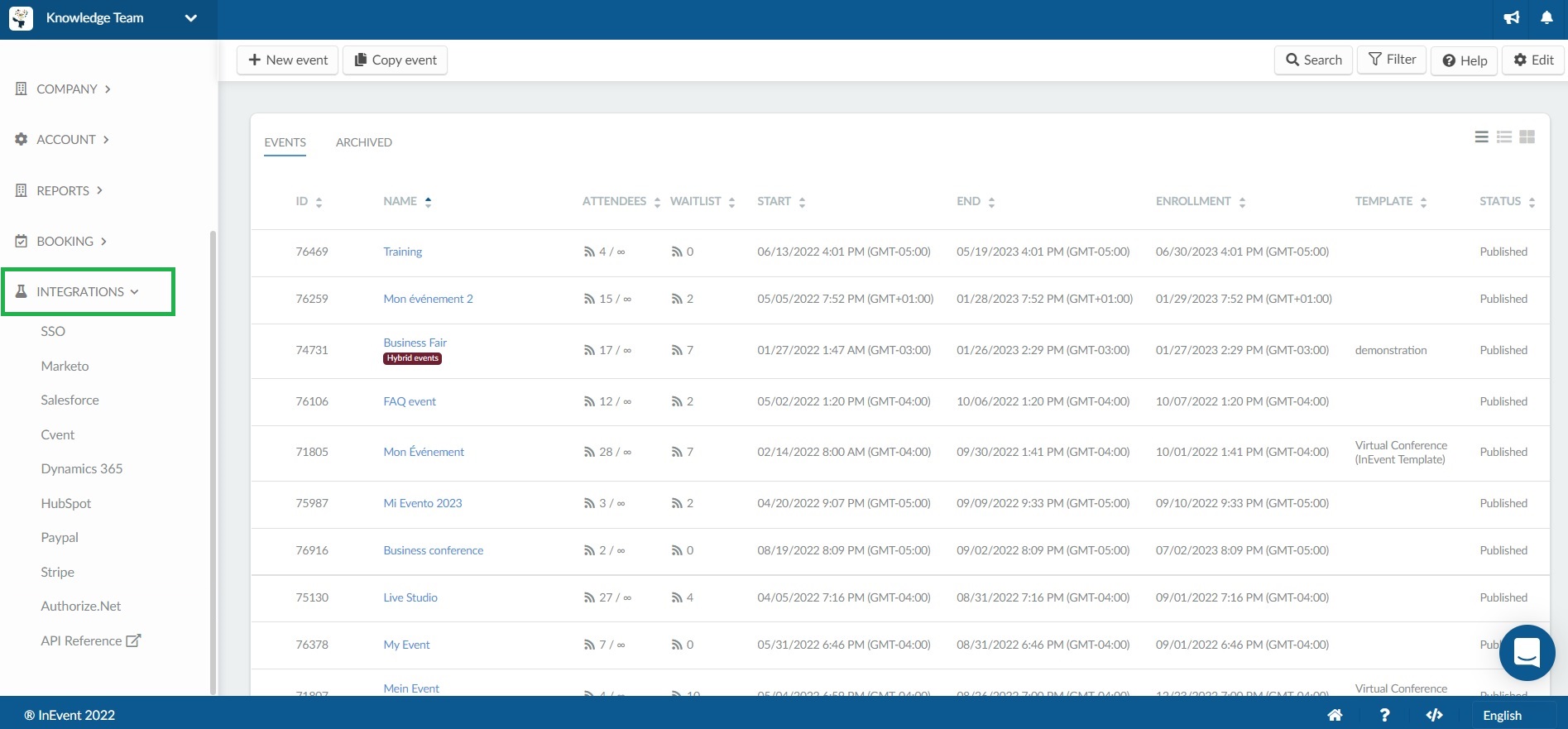Click attendees feed icon for My Event
The image size is (1568, 729).
point(589,645)
